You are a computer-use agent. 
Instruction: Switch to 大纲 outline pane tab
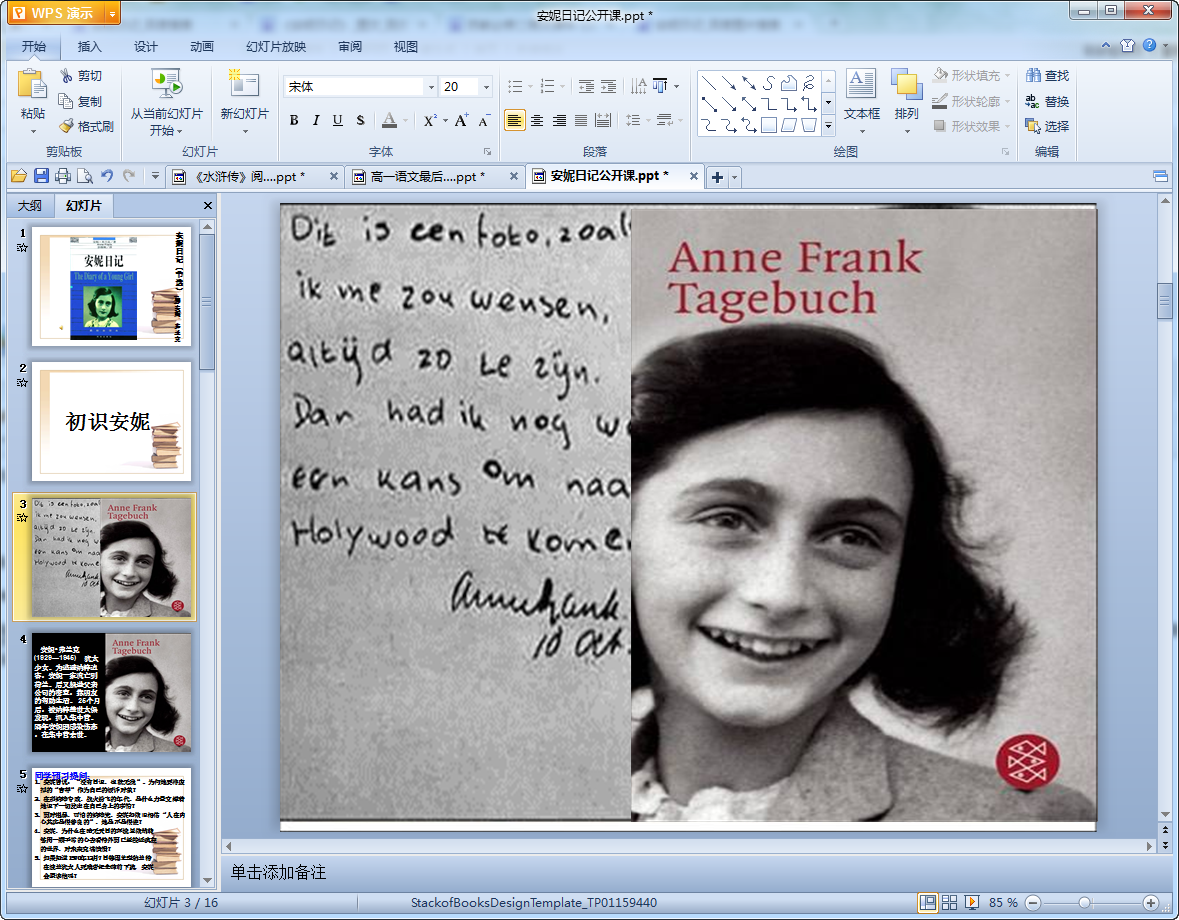click(30, 205)
